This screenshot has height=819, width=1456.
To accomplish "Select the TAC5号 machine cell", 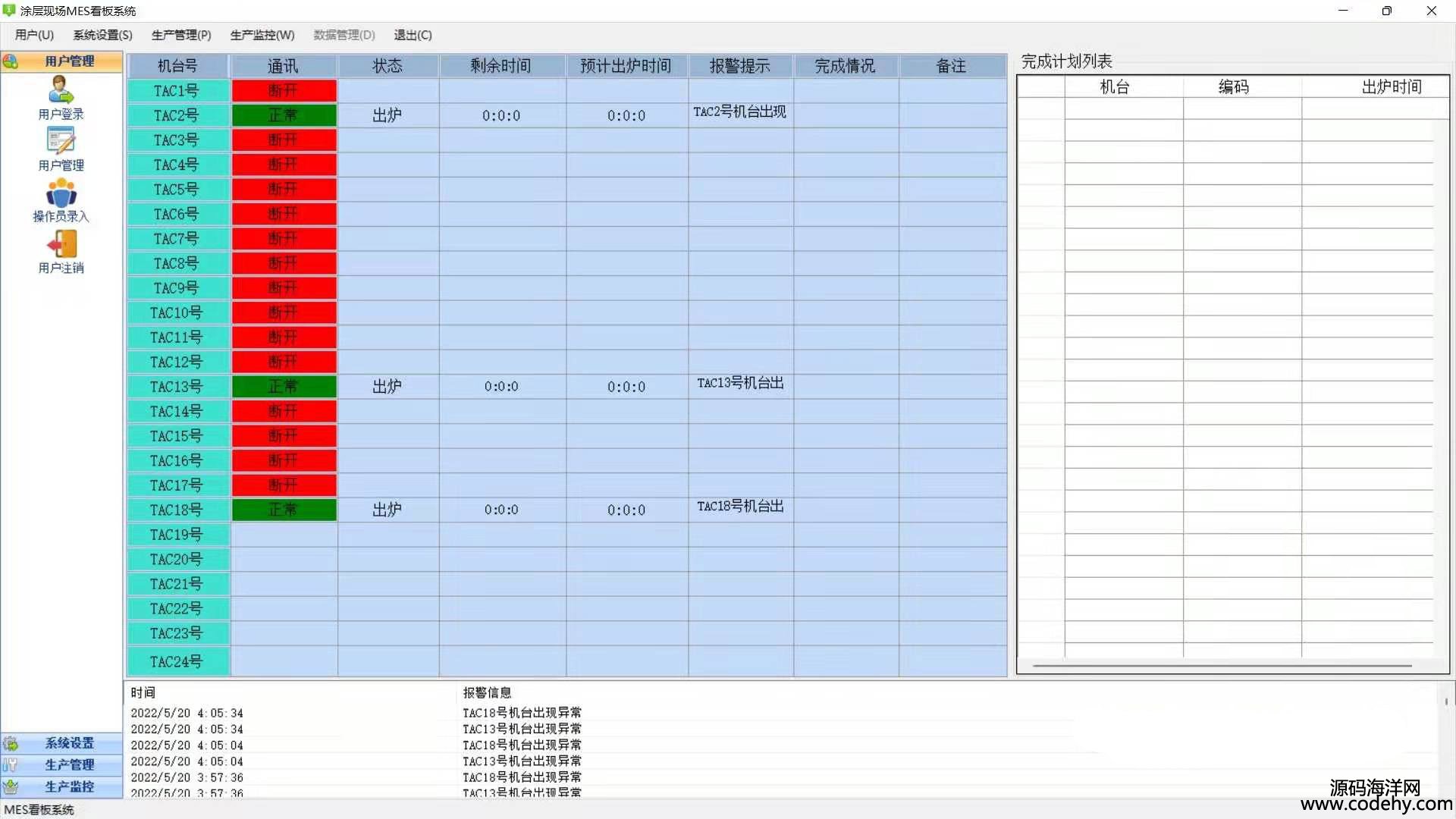I will pos(177,190).
